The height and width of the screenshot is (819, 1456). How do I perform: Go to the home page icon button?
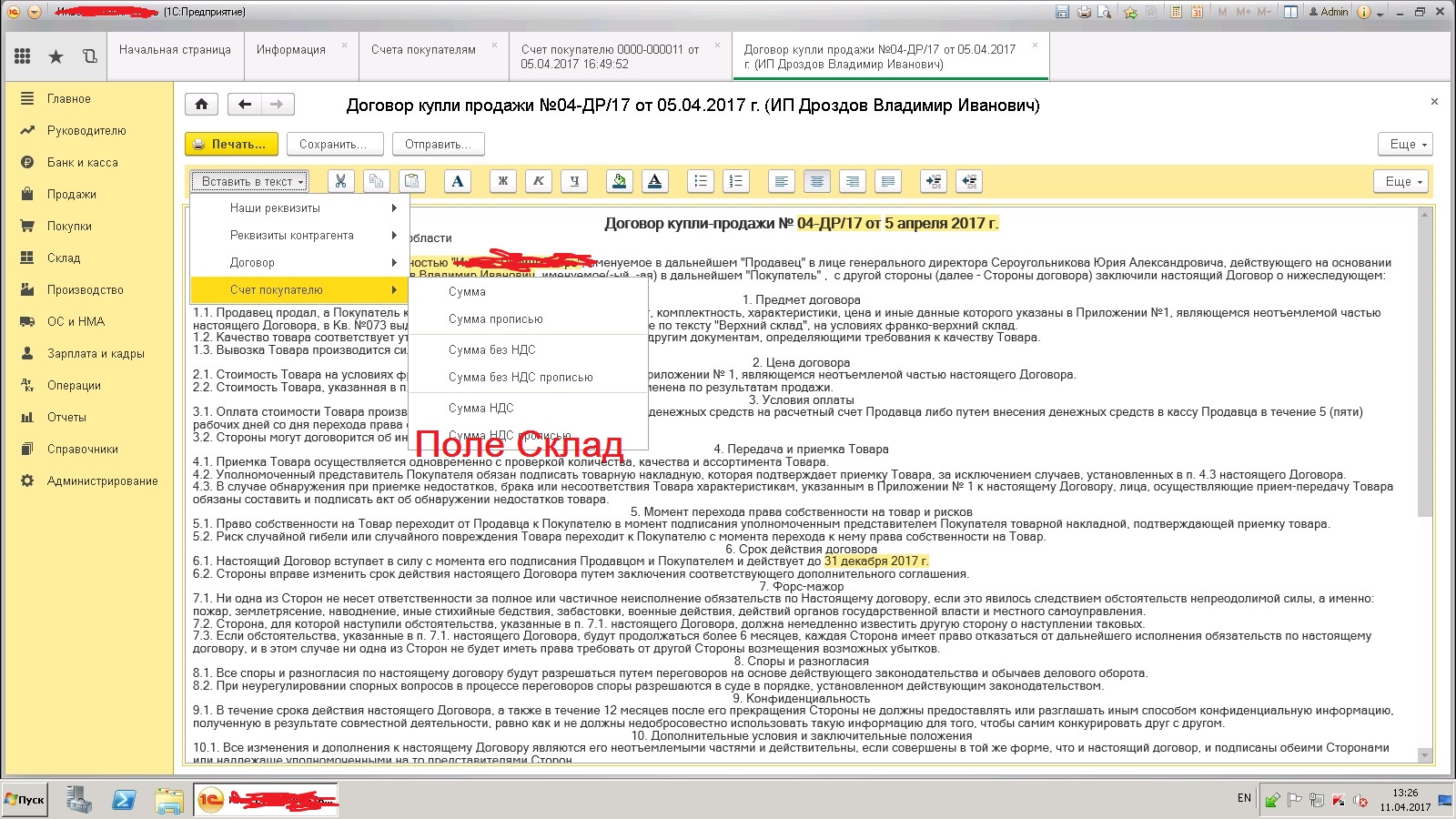(x=201, y=105)
